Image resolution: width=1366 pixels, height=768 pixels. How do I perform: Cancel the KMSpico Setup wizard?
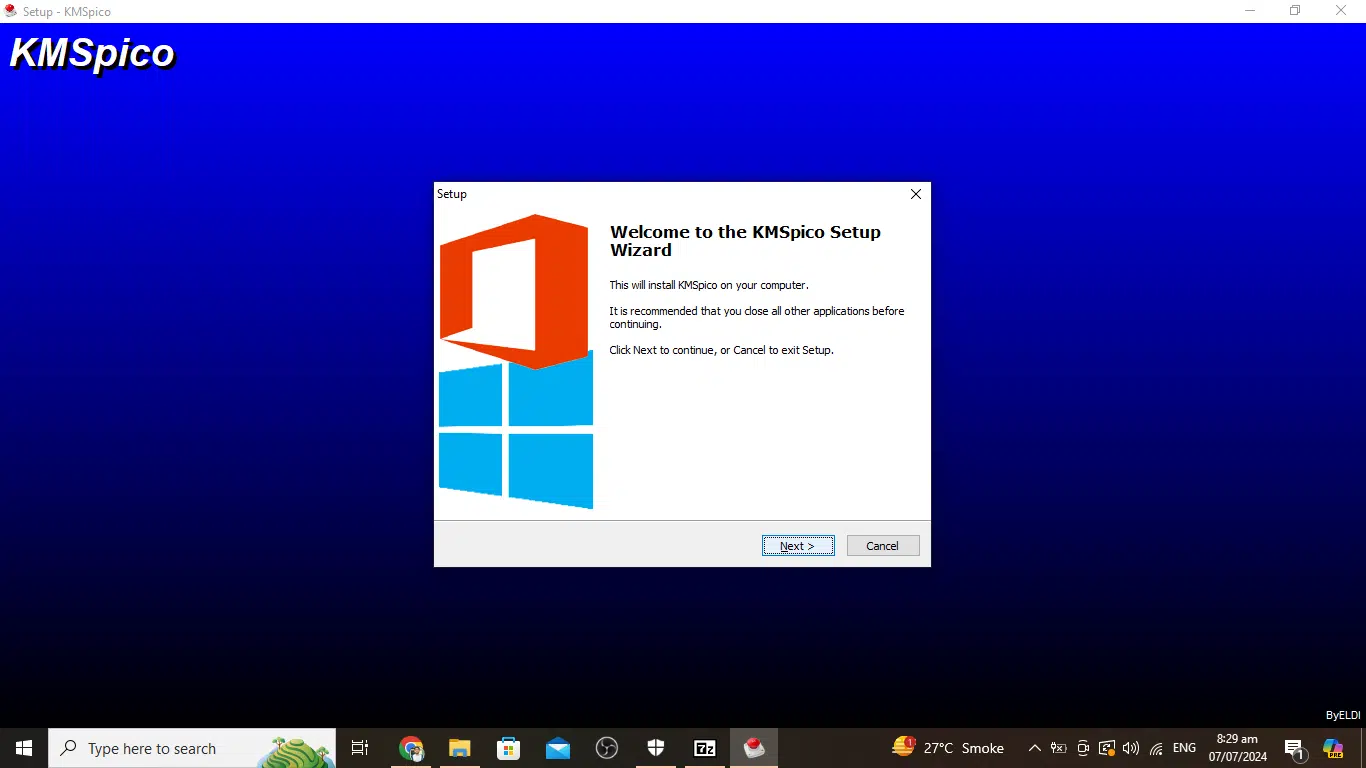pyautogui.click(x=883, y=546)
